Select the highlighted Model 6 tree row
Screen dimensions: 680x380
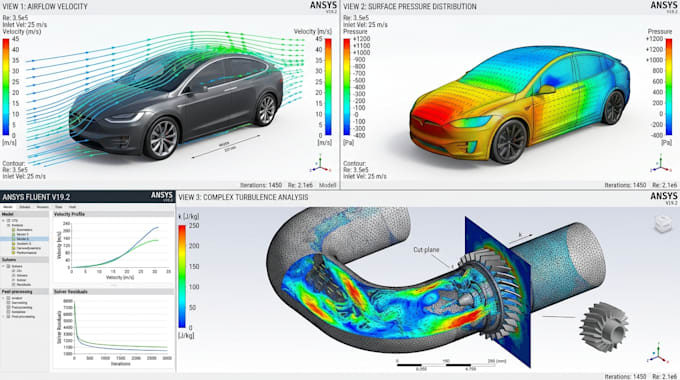click(24, 239)
